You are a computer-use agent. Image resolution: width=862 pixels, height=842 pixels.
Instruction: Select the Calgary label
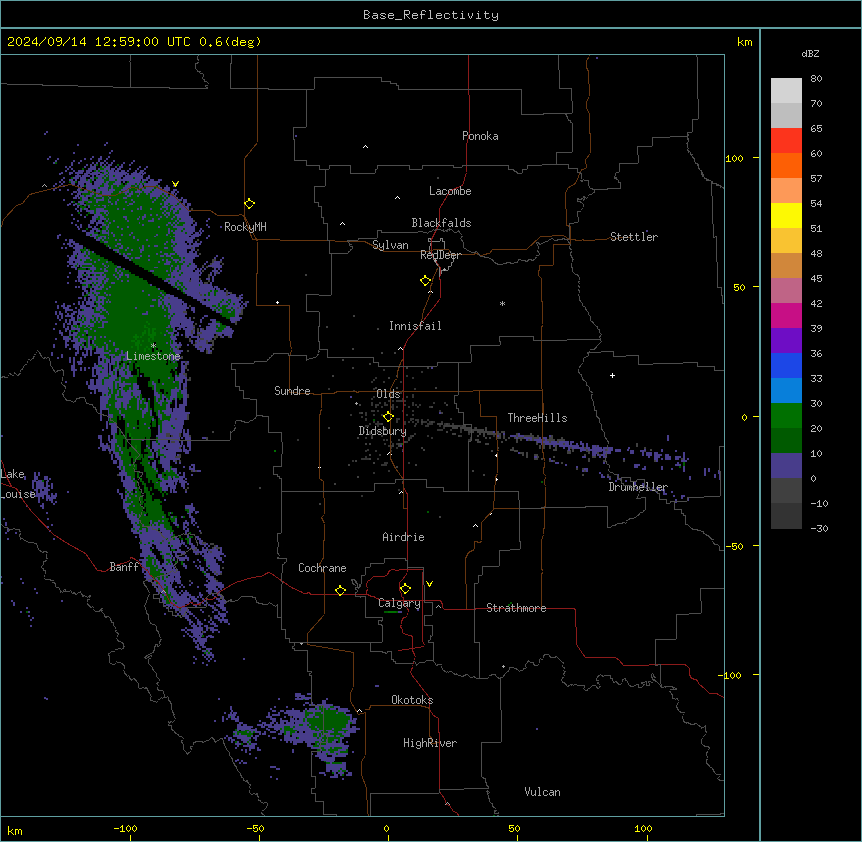[x=399, y=603]
